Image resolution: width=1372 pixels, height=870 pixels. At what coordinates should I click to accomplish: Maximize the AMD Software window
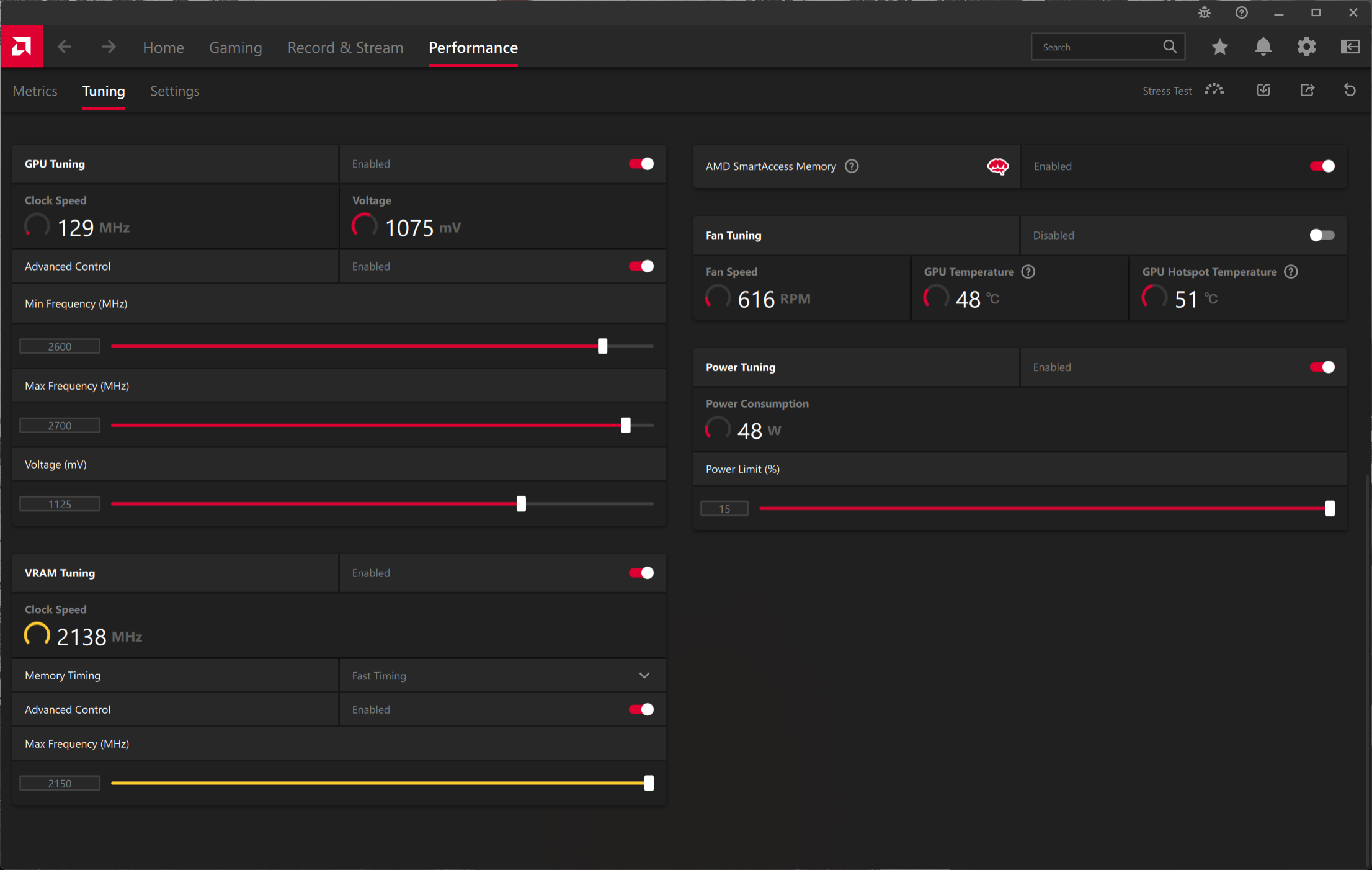(x=1316, y=12)
